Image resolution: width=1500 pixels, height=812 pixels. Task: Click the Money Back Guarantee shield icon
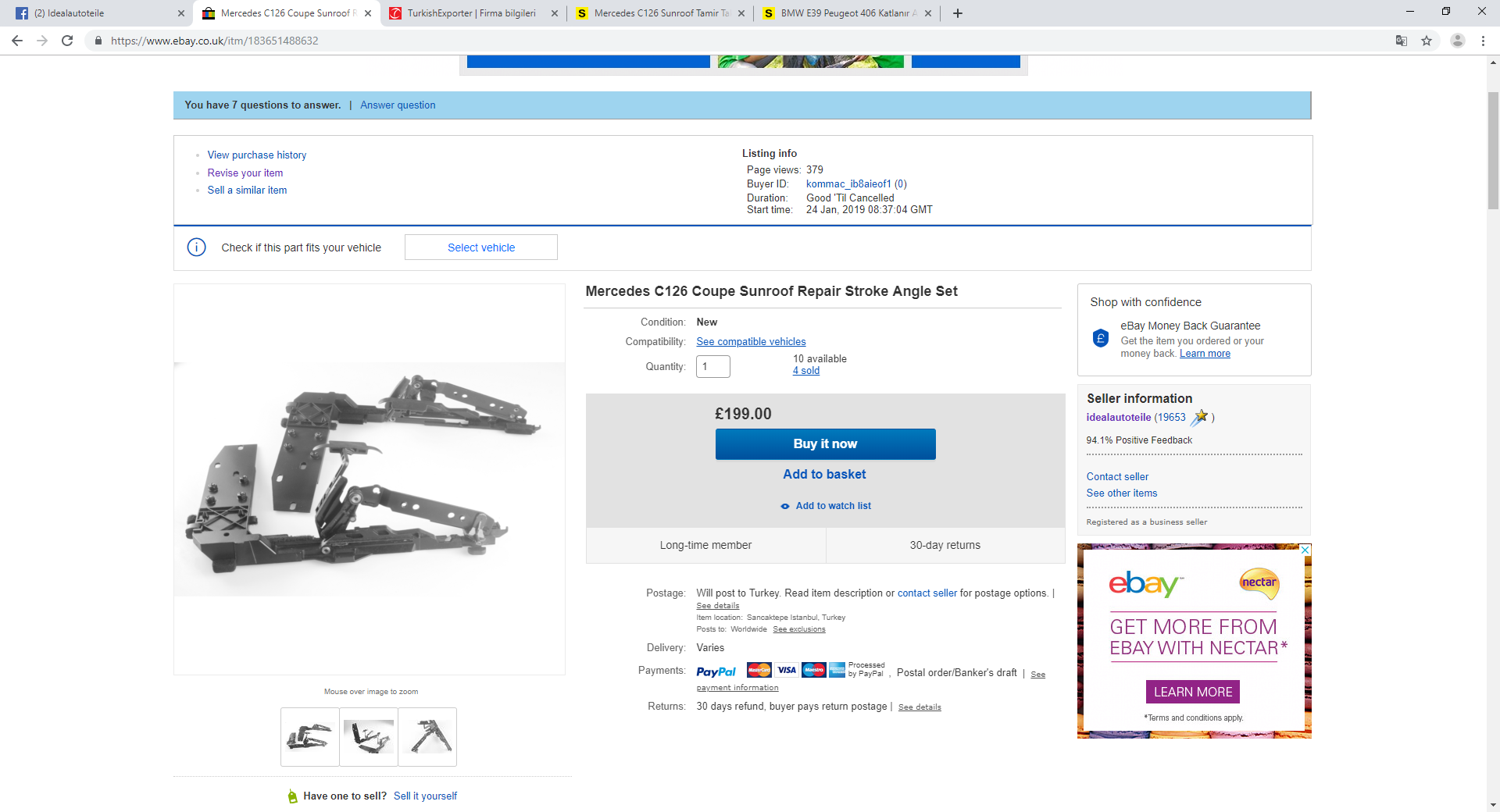1101,338
